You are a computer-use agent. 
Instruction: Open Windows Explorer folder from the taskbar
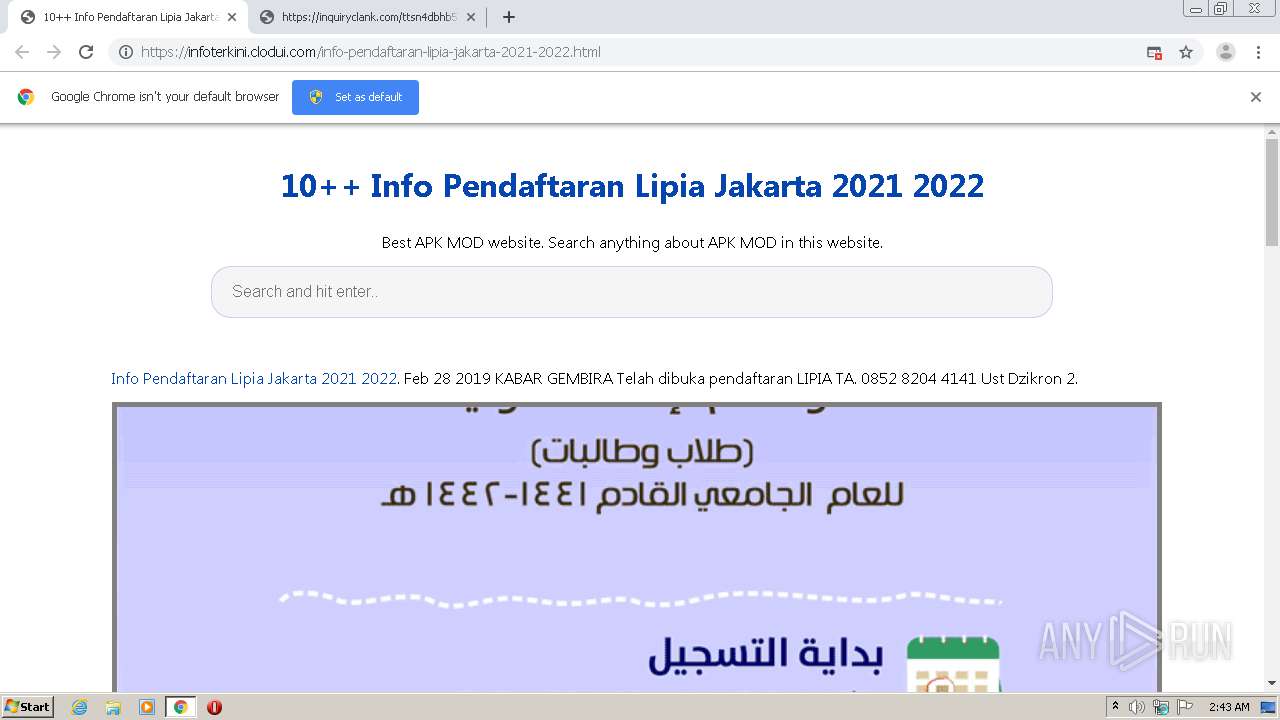113,707
